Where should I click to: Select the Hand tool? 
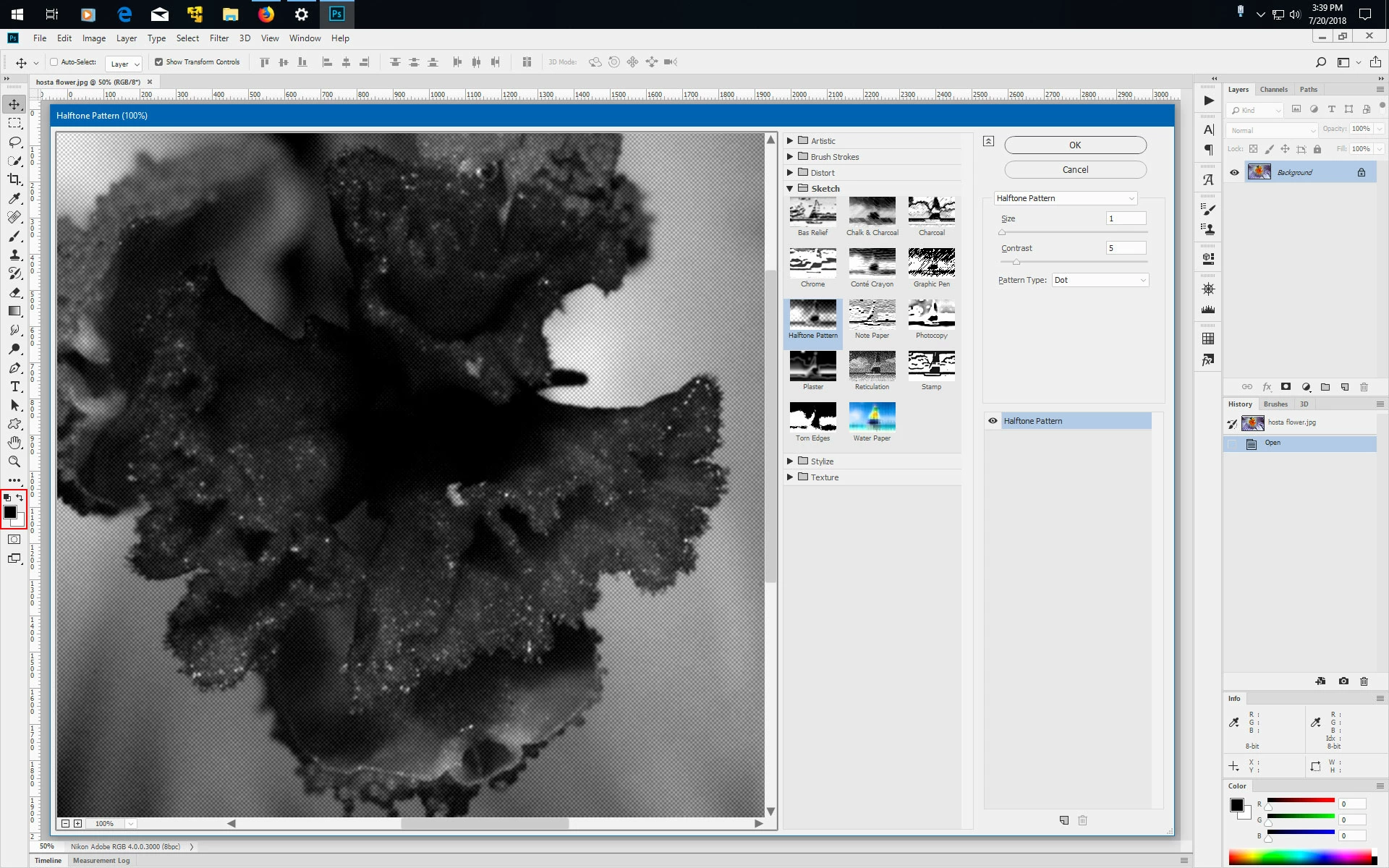[x=14, y=443]
